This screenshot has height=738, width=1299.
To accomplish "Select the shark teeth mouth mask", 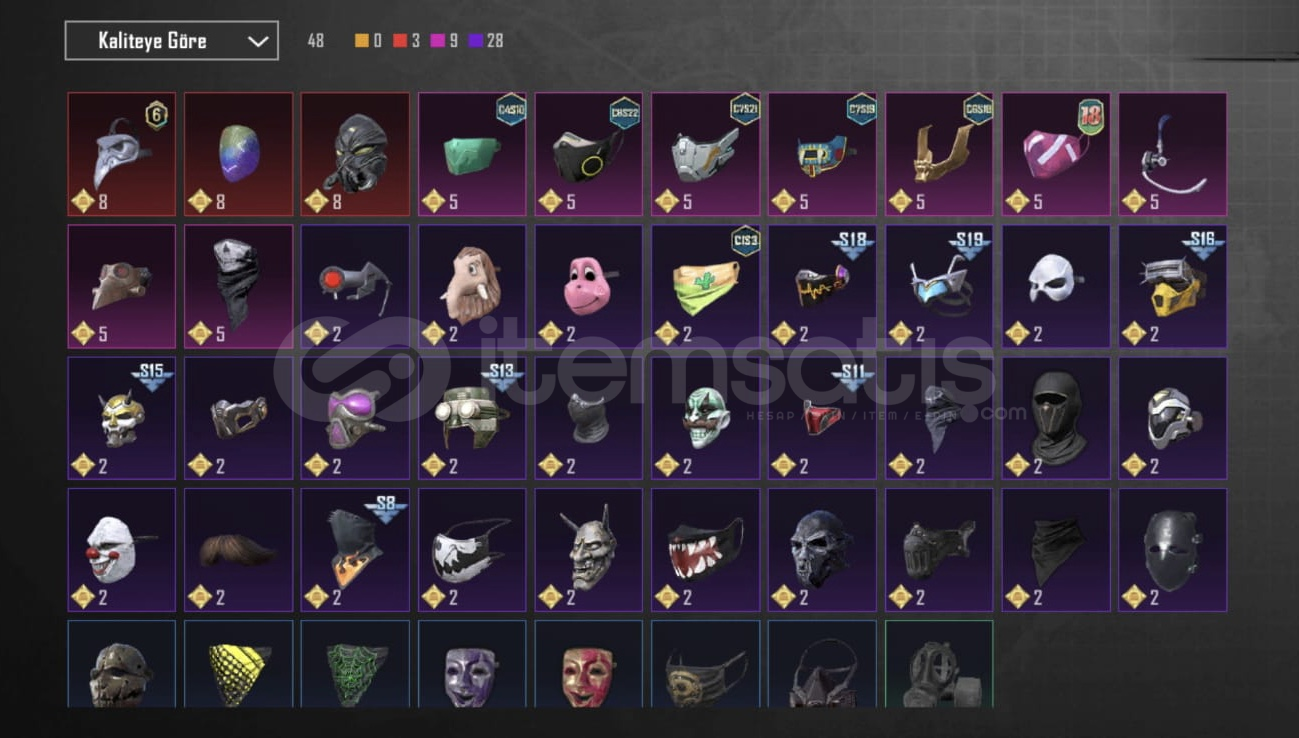I will (706, 550).
